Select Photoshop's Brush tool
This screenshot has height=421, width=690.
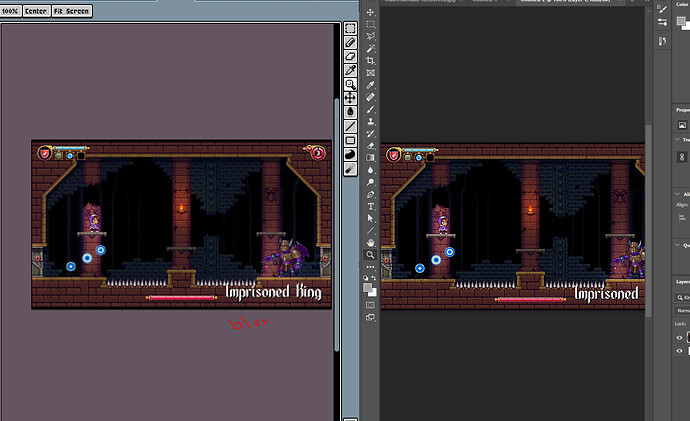pos(371,110)
